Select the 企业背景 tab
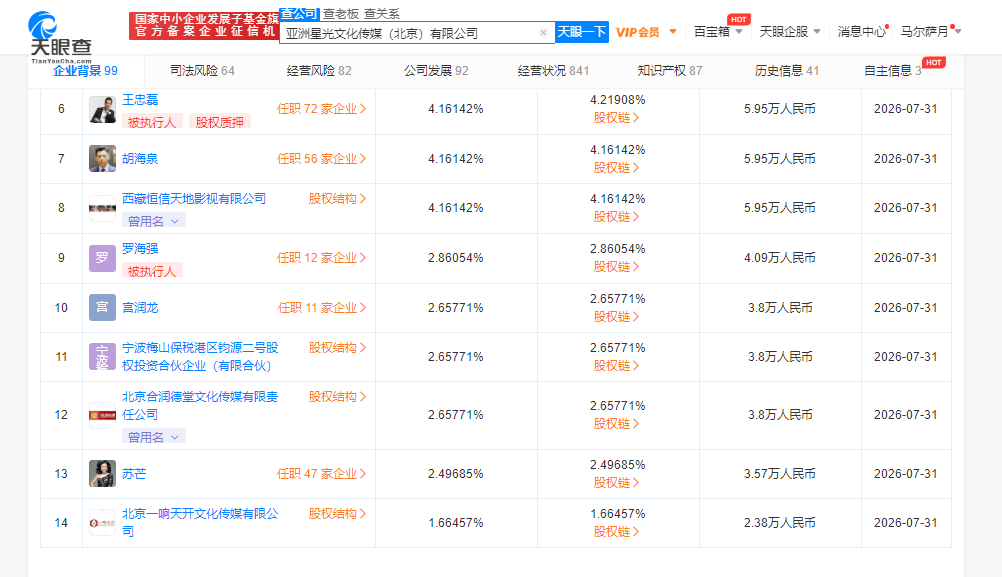This screenshot has width=1002, height=577. pos(85,71)
